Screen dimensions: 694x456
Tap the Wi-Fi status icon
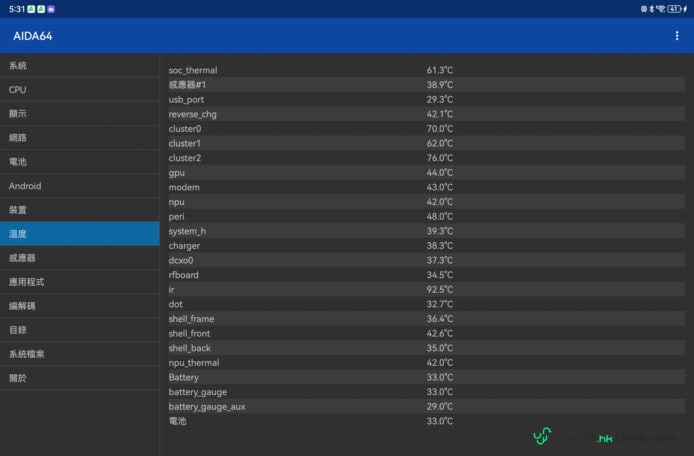click(x=660, y=8)
